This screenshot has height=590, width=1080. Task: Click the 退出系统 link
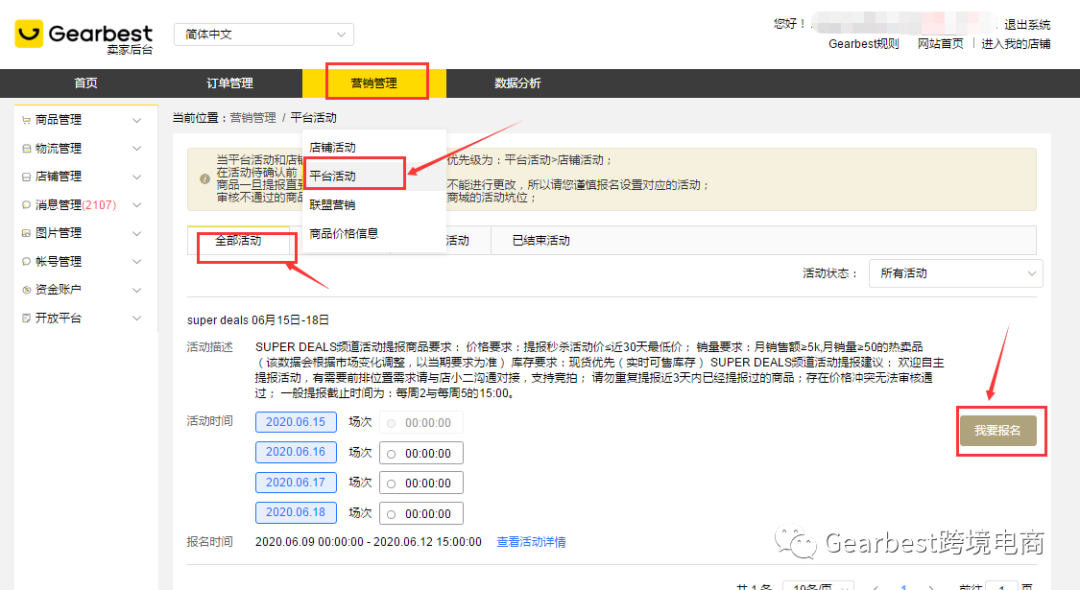[x=1027, y=25]
